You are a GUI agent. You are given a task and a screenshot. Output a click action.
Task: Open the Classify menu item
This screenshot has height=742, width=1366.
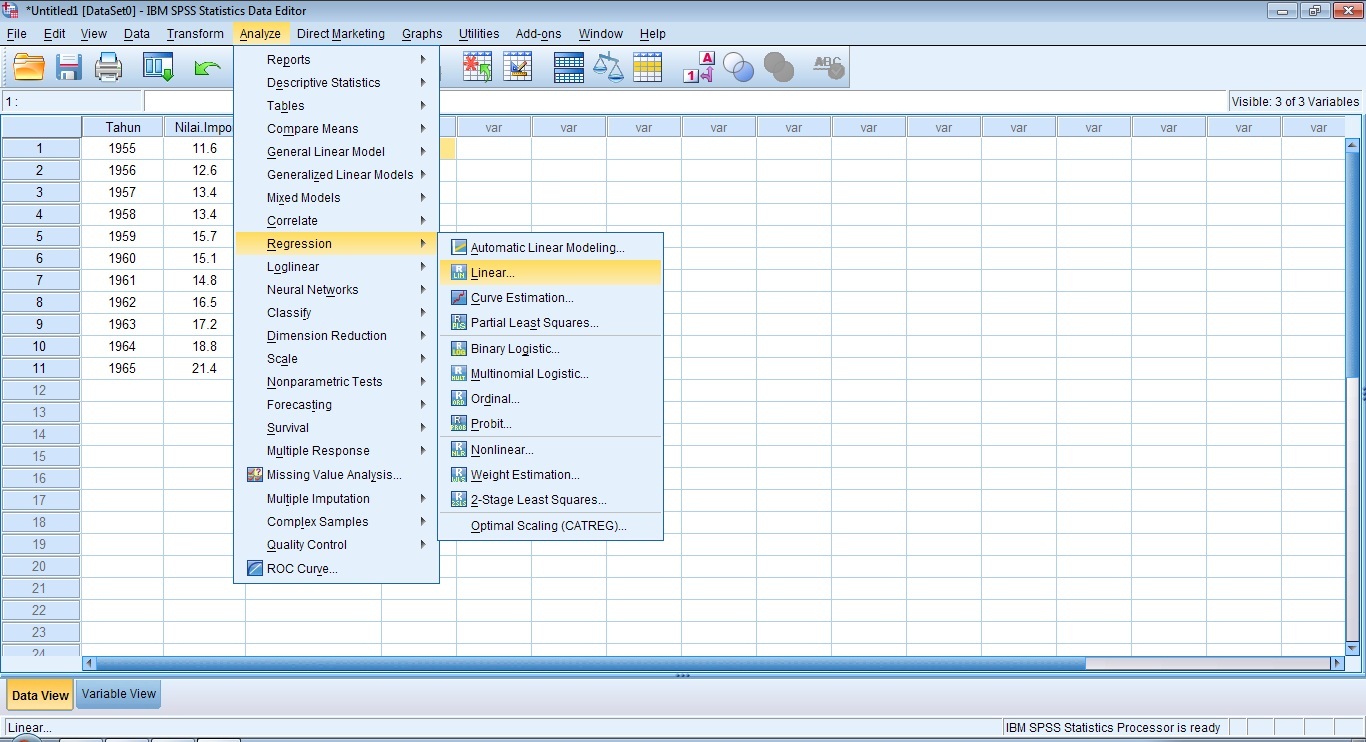[x=336, y=313]
